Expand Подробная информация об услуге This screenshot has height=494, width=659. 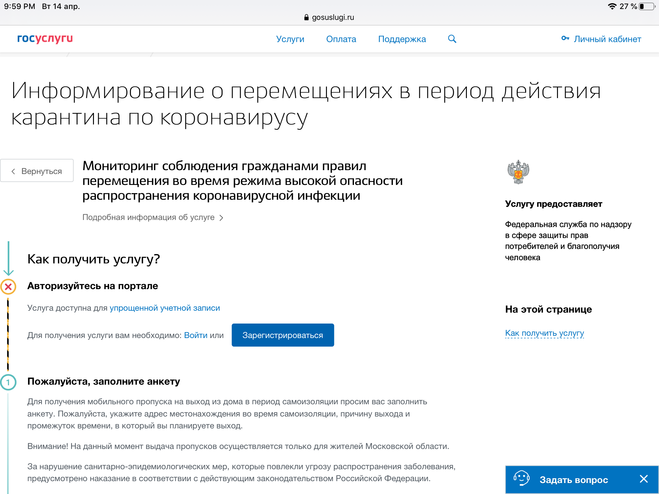pos(153,217)
